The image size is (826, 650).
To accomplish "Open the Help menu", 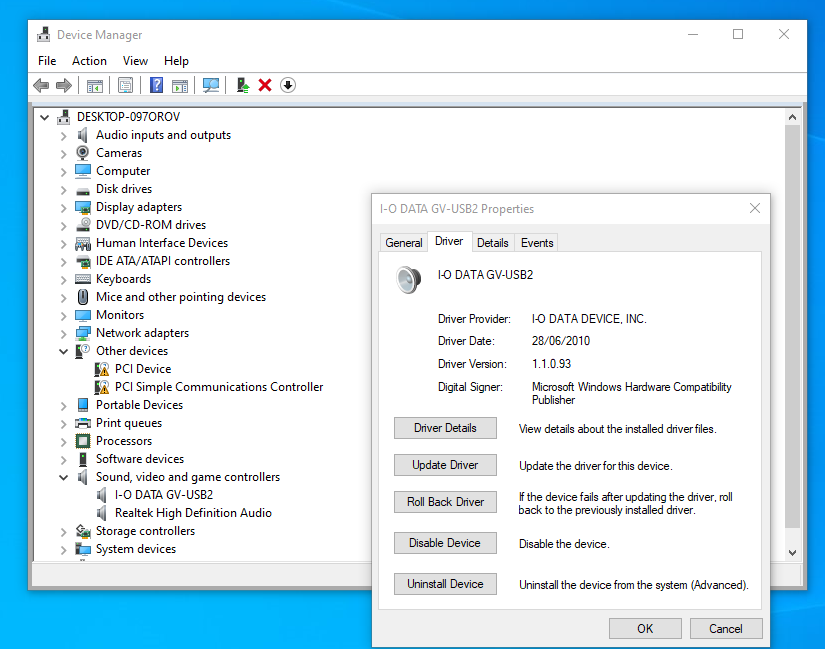I will [176, 61].
